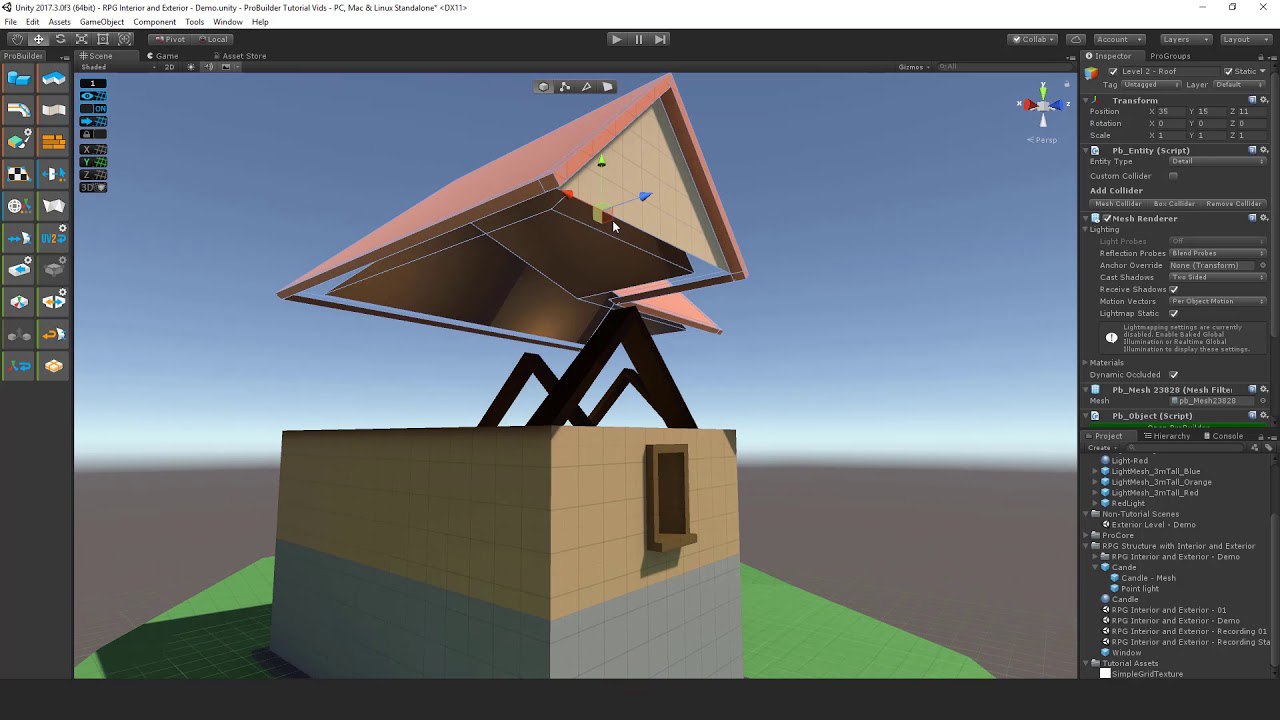This screenshot has height=720, width=1280.
Task: Click the Step frame button
Action: 660,39
